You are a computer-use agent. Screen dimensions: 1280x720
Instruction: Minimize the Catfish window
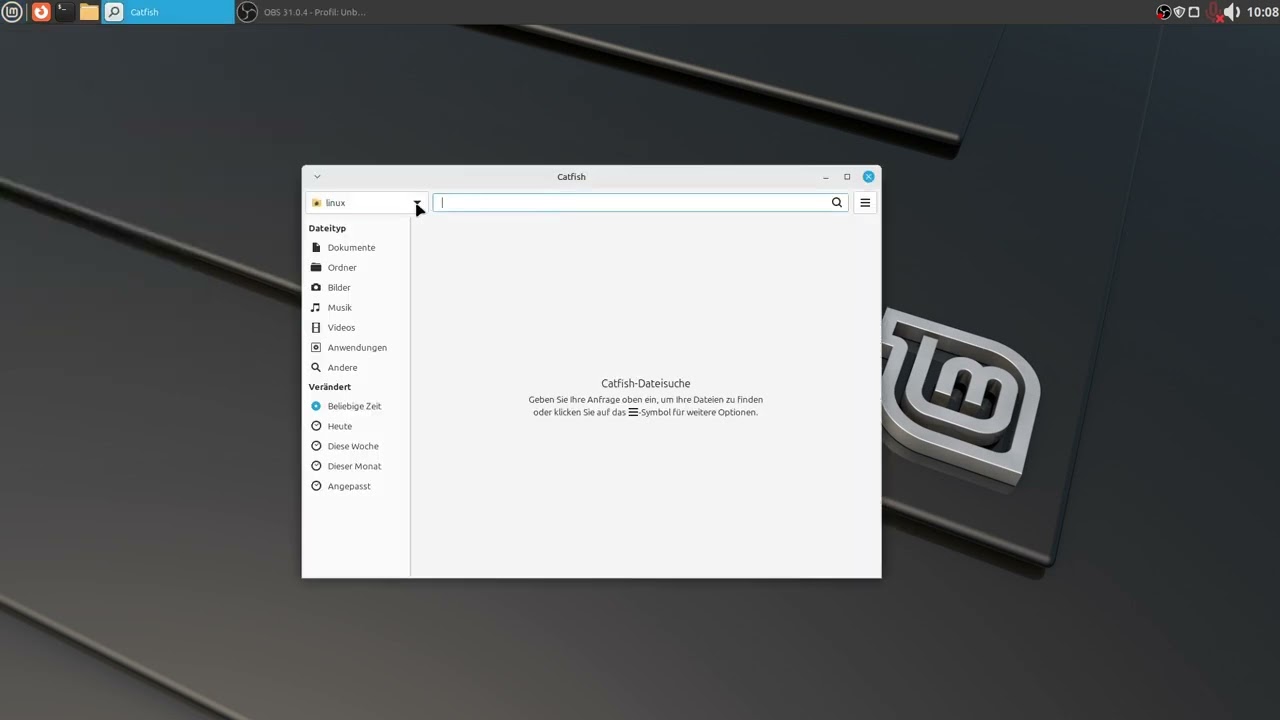pos(826,177)
